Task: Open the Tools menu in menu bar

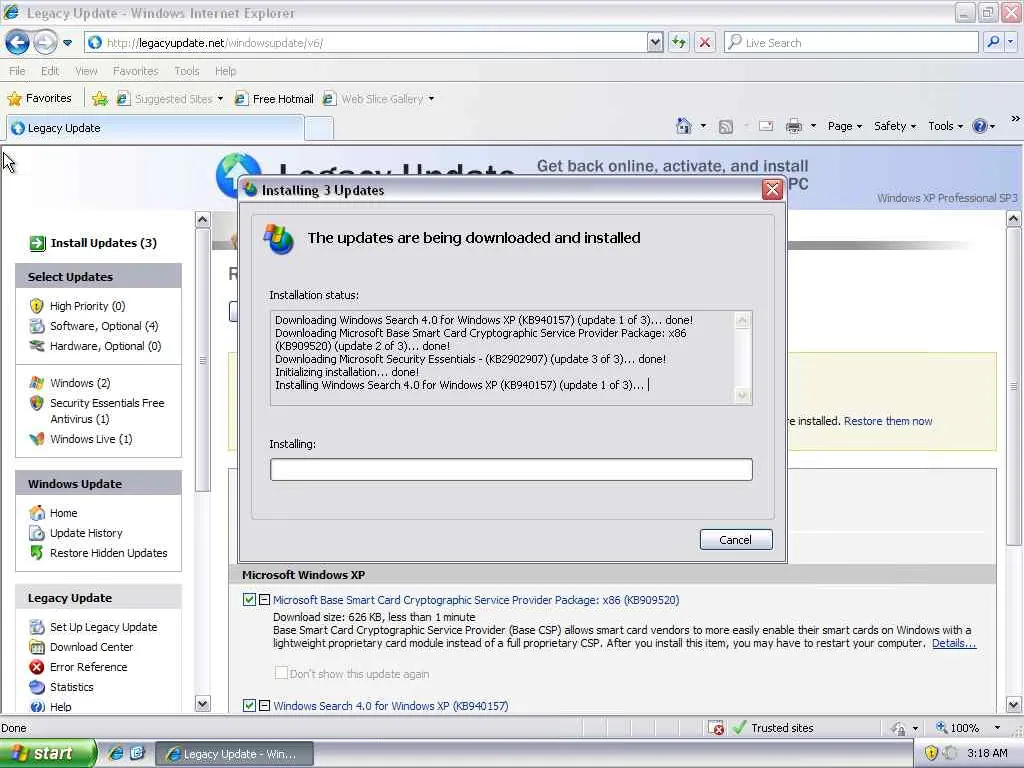Action: coord(187,71)
